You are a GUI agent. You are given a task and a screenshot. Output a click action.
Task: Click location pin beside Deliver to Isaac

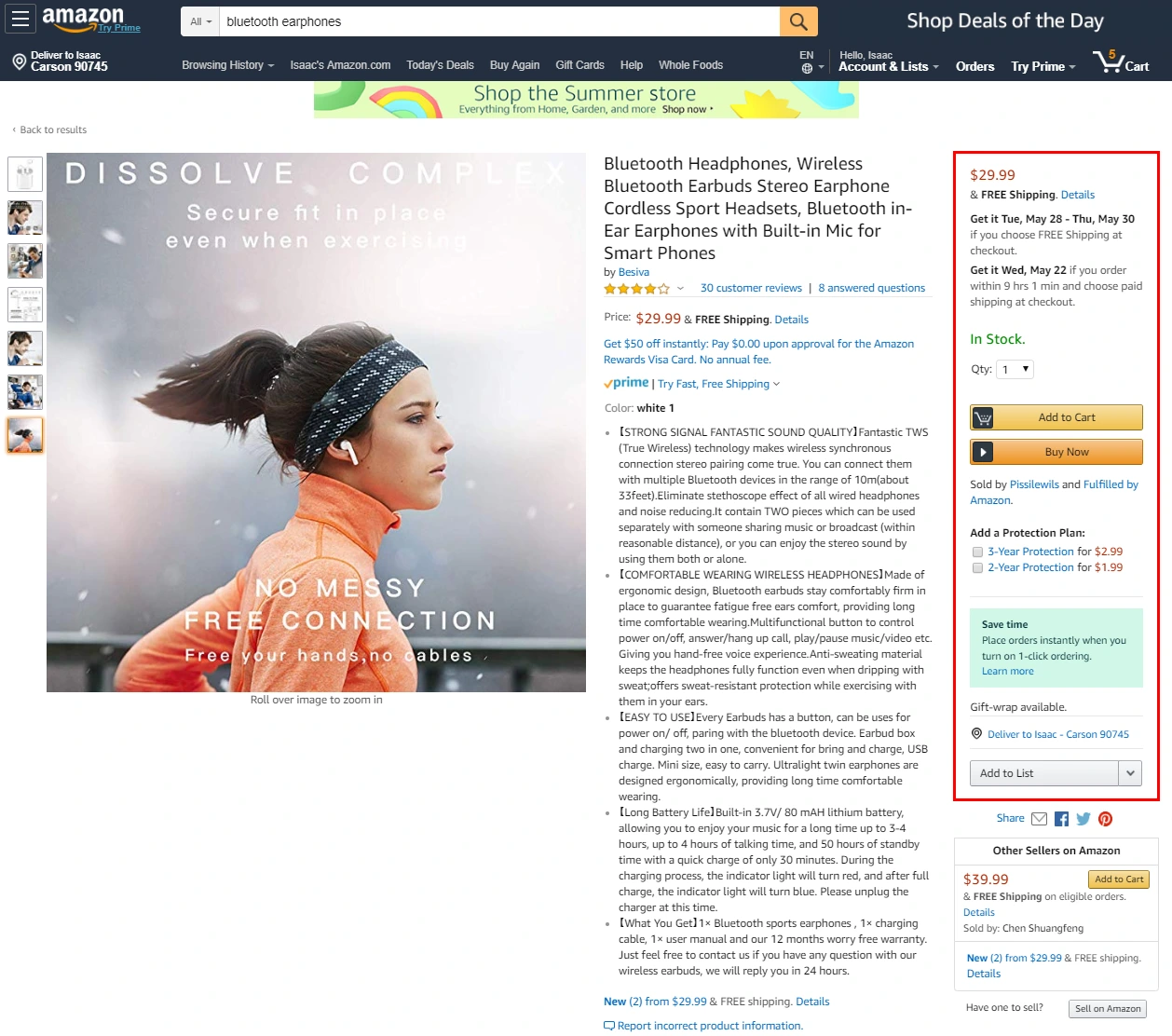click(976, 734)
